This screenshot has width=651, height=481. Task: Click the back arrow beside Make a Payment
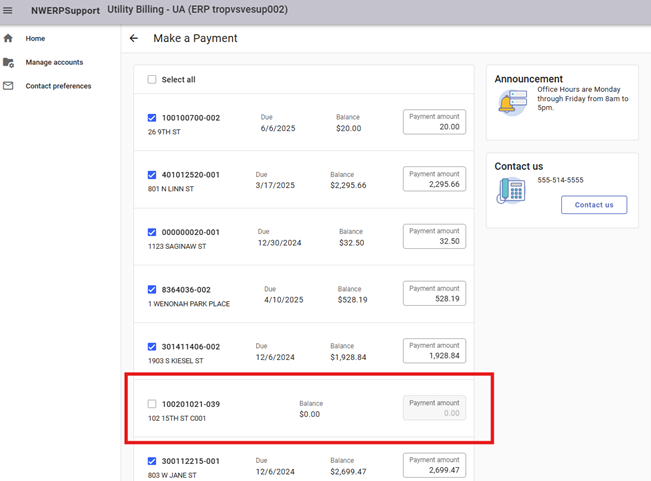134,38
